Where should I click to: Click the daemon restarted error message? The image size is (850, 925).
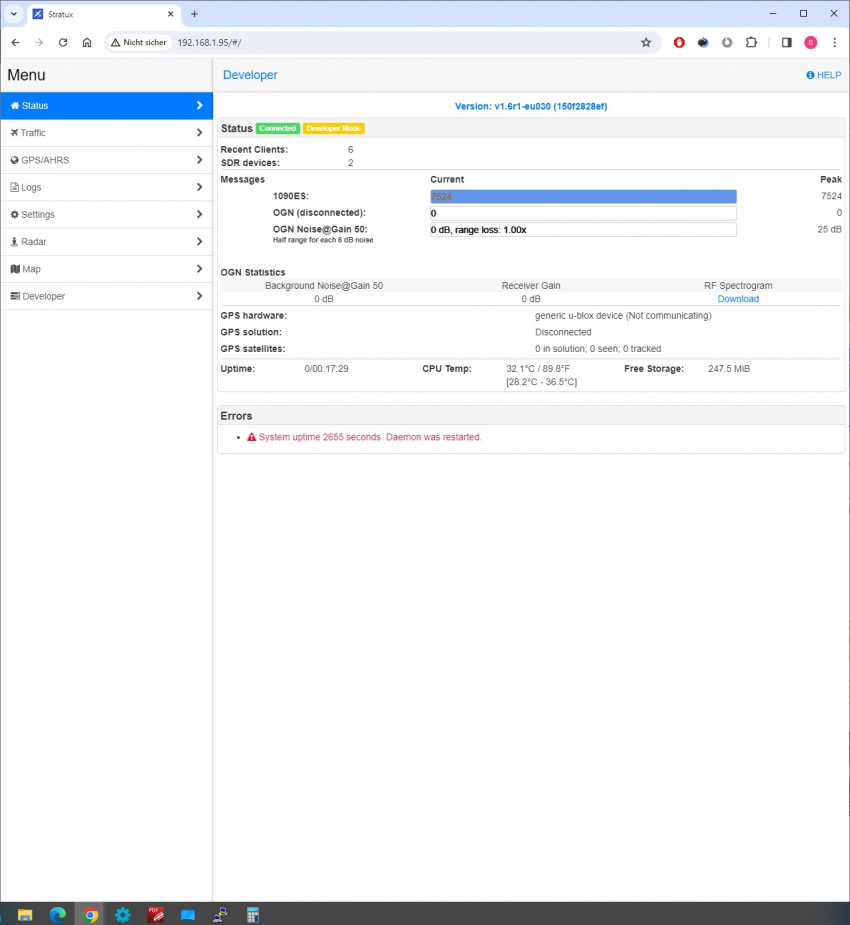coord(370,437)
